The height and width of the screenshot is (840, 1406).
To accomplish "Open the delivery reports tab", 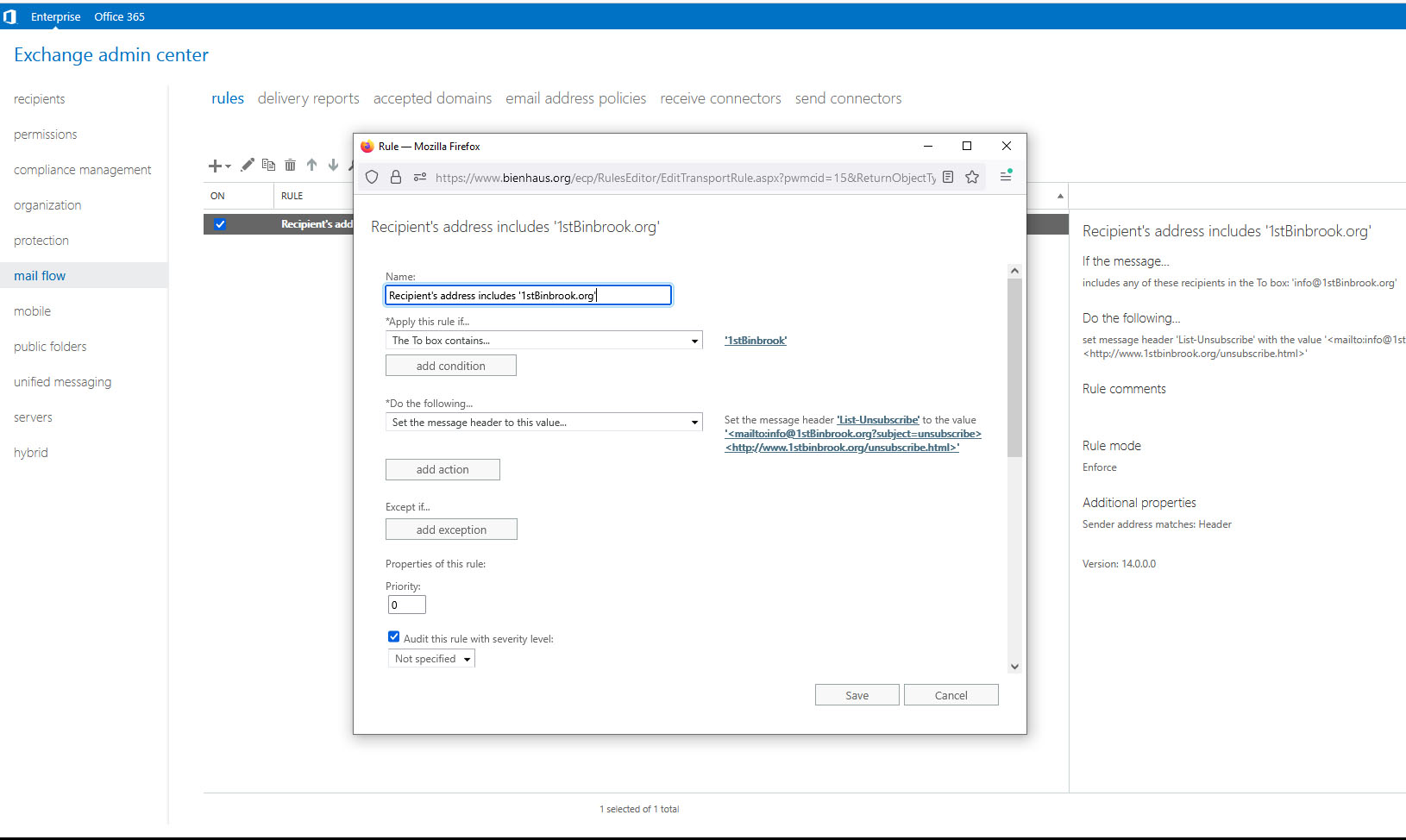I will 309,98.
